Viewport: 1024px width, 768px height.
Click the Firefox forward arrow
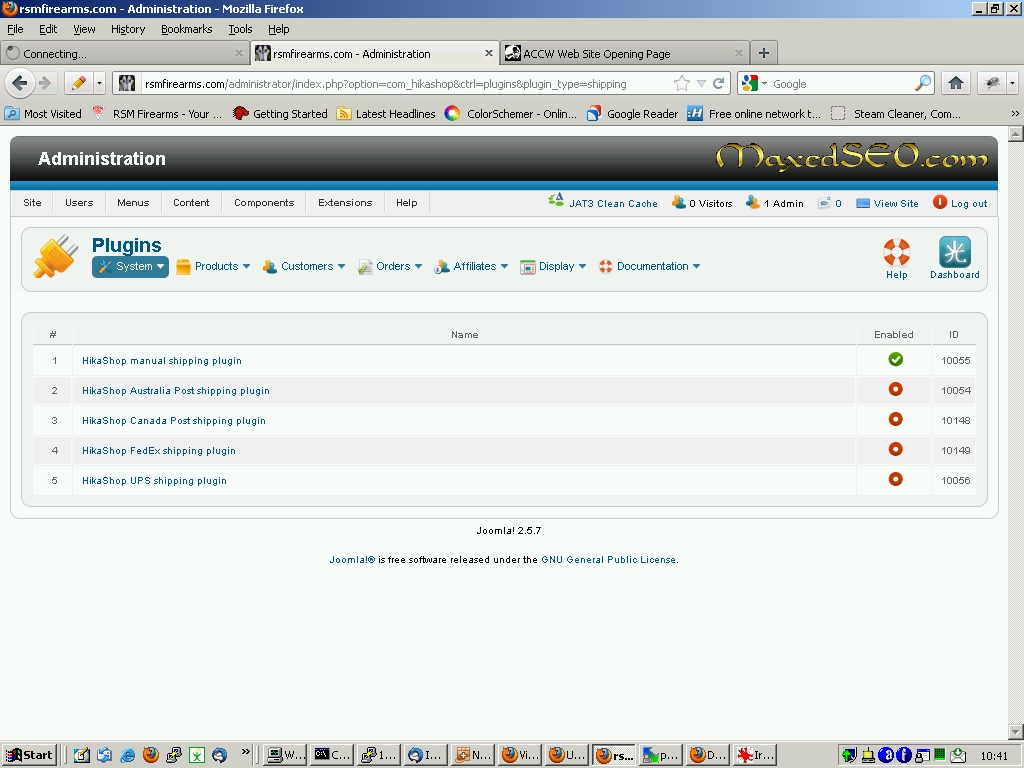pyautogui.click(x=45, y=84)
